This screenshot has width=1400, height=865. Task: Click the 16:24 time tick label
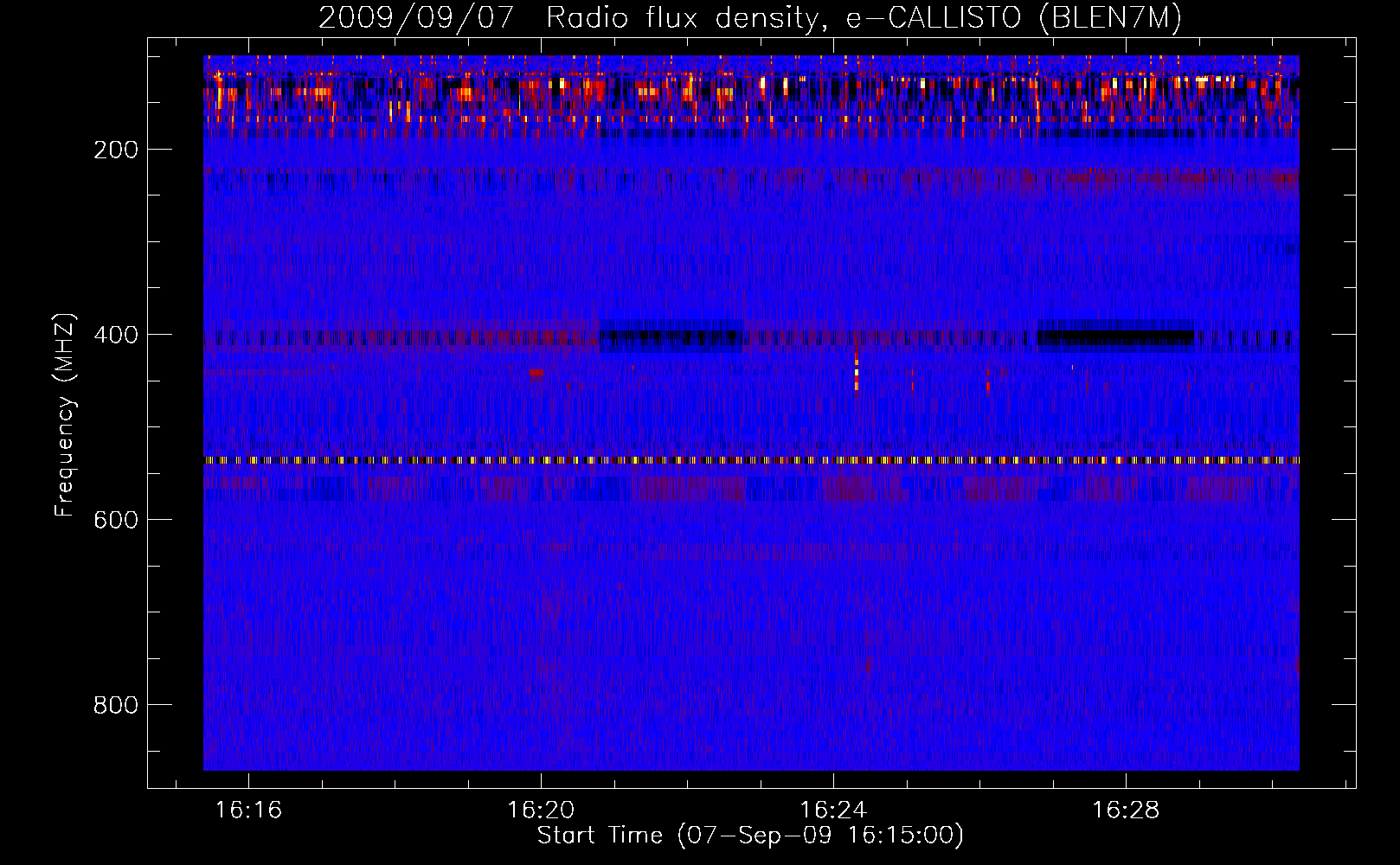click(x=833, y=811)
